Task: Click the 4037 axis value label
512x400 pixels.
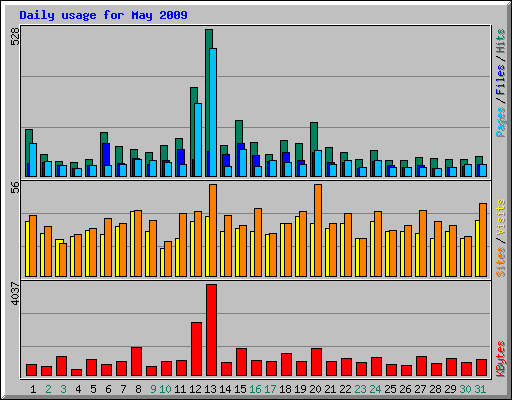Action: pos(15,294)
